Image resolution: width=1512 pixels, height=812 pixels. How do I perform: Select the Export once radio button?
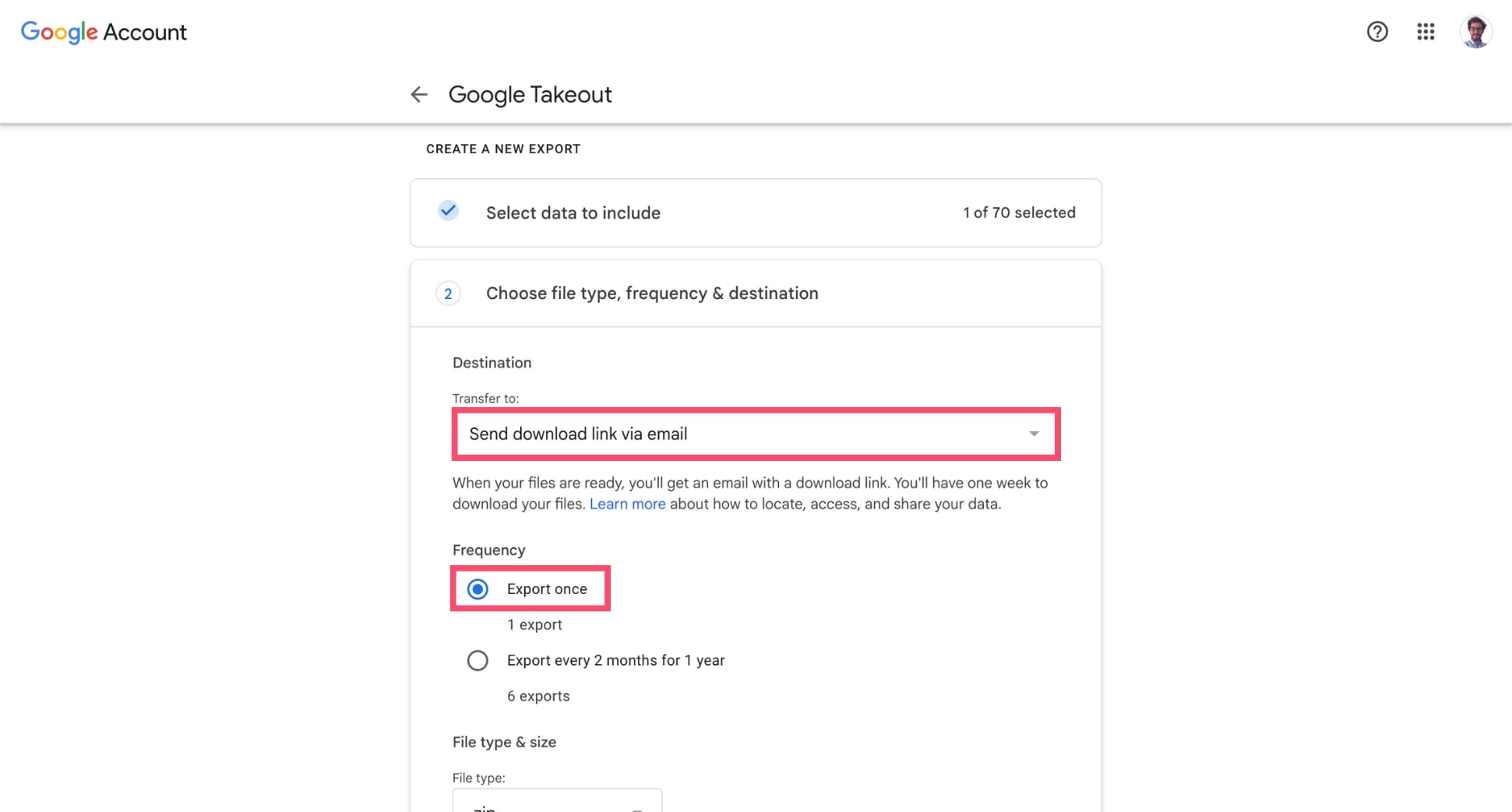coord(478,589)
